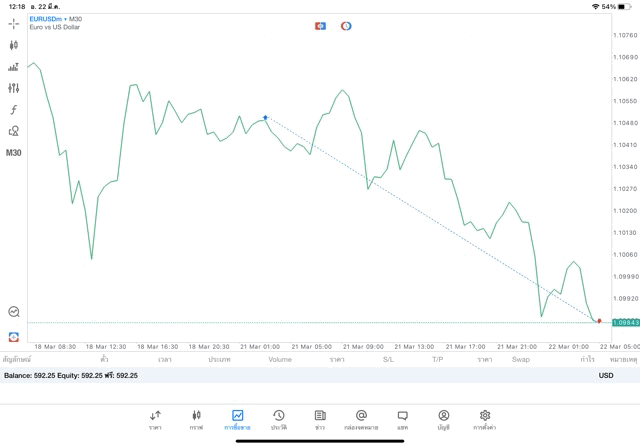Open the chart settings sliders icon
This screenshot has height=447, width=640.
[14, 88]
